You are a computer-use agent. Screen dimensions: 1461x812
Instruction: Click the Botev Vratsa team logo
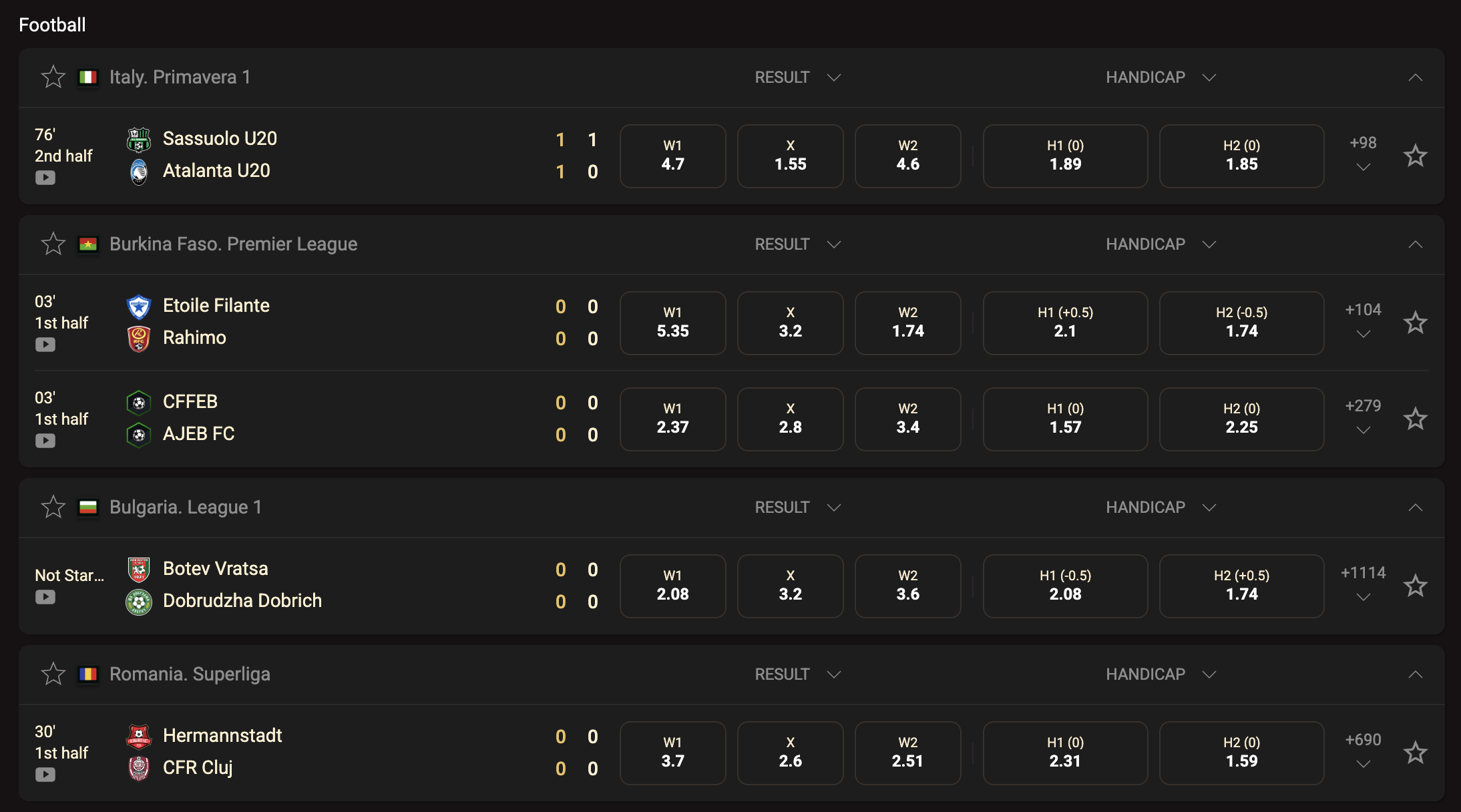(139, 570)
